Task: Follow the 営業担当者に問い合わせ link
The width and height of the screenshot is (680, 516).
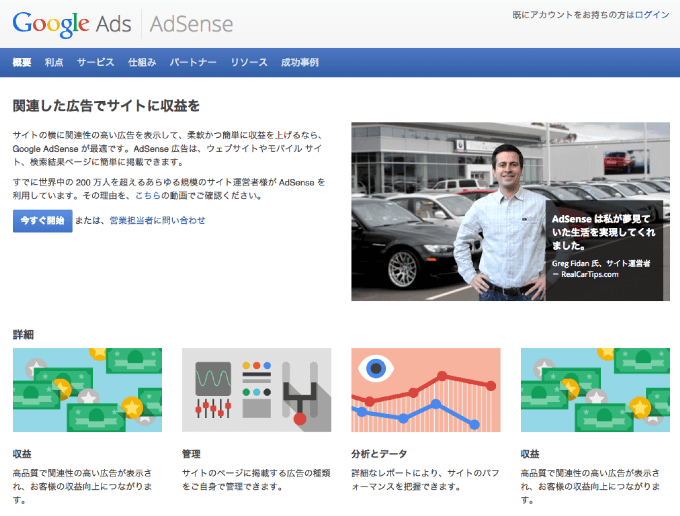Action: (157, 220)
